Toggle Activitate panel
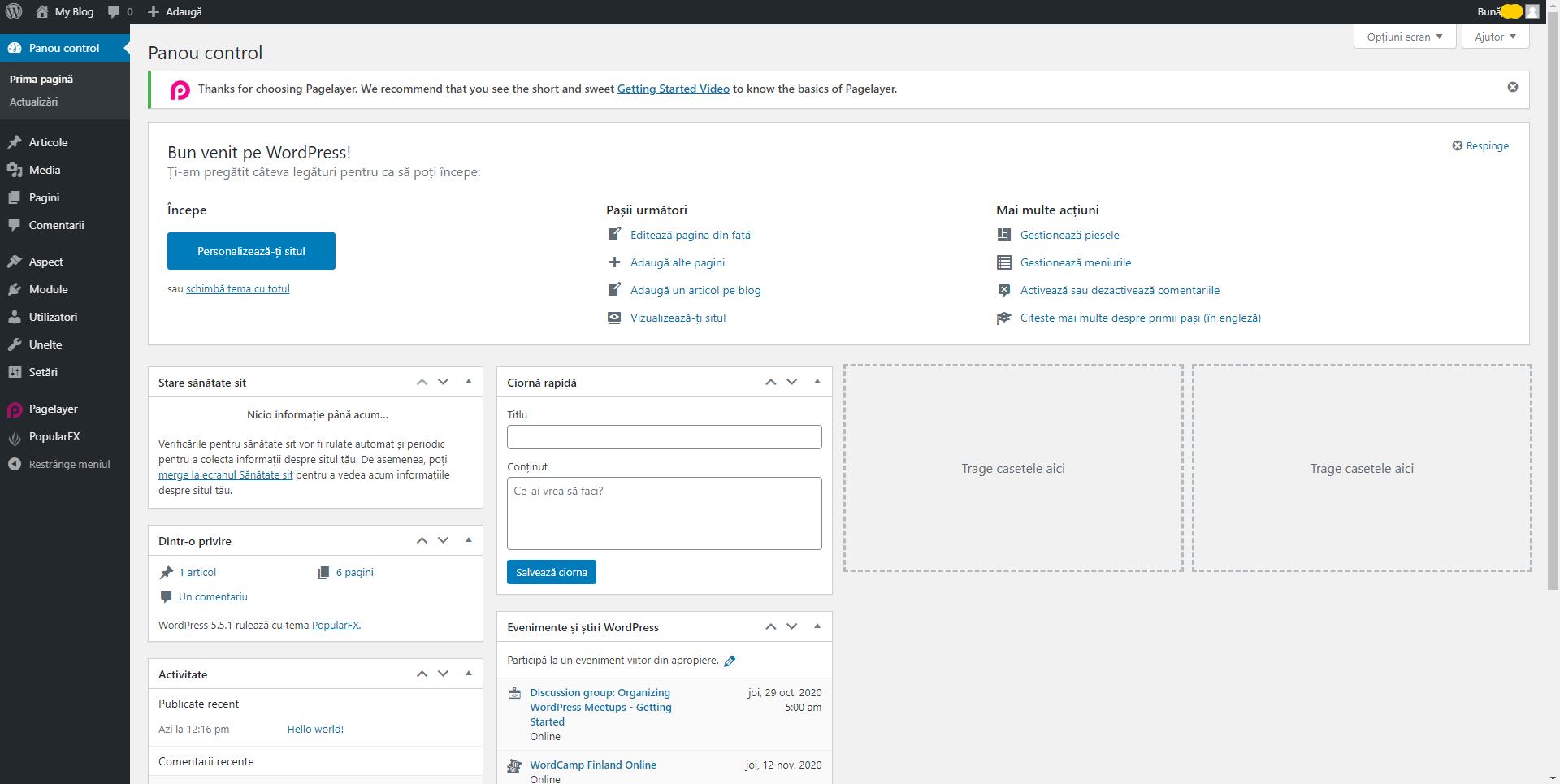1560x784 pixels. (469, 674)
